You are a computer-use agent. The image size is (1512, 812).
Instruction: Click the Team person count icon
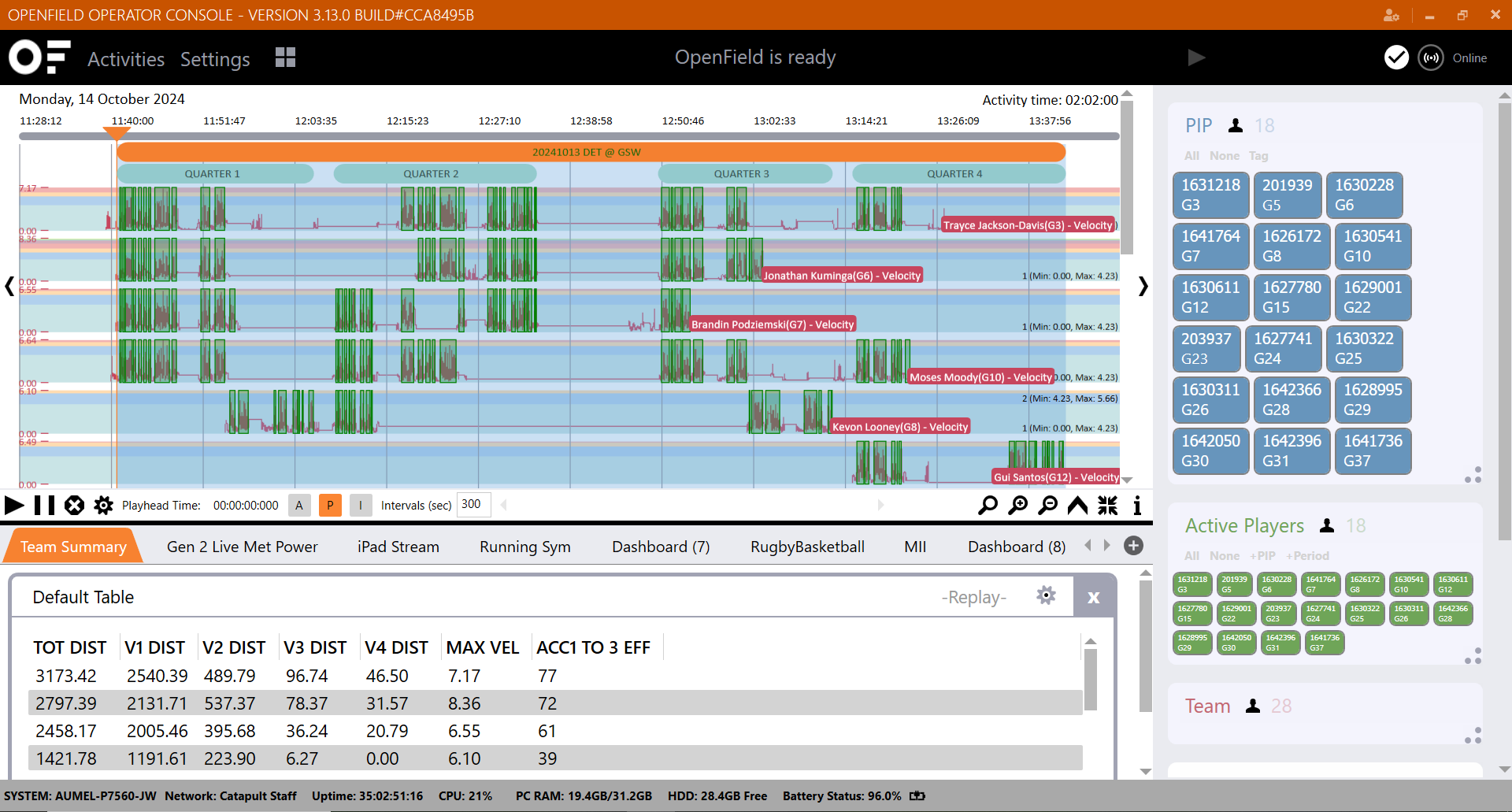[x=1253, y=706]
